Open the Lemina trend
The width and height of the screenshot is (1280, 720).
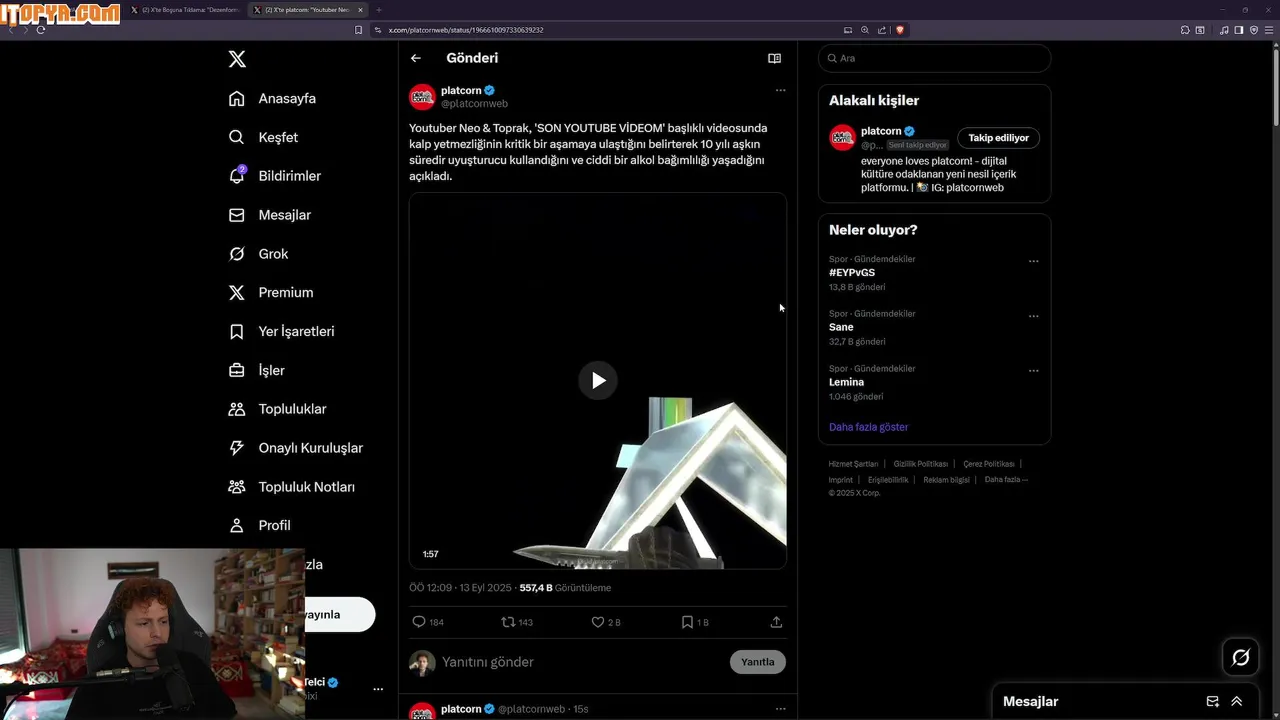(x=846, y=382)
